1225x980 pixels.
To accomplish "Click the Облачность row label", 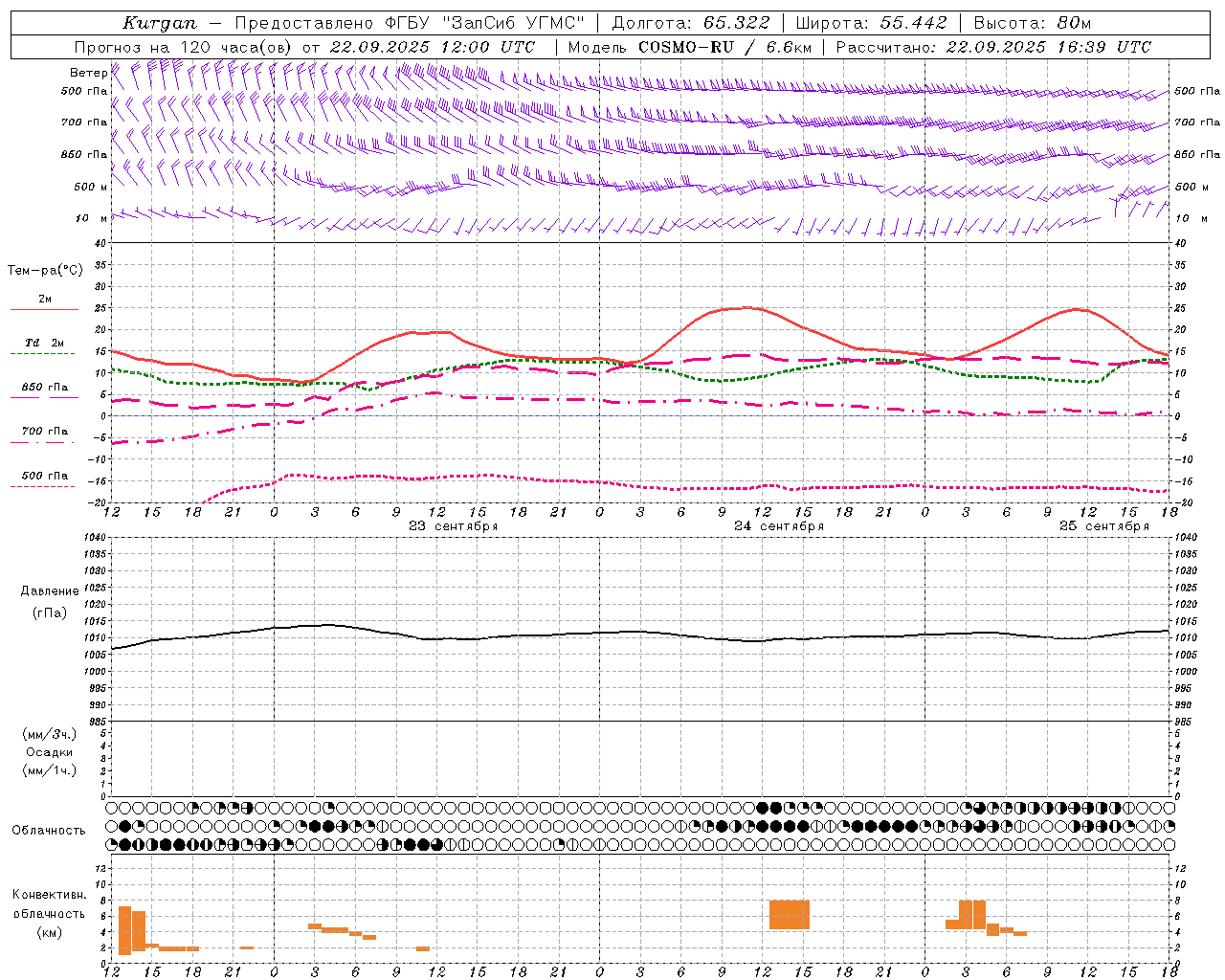I will click(x=49, y=831).
